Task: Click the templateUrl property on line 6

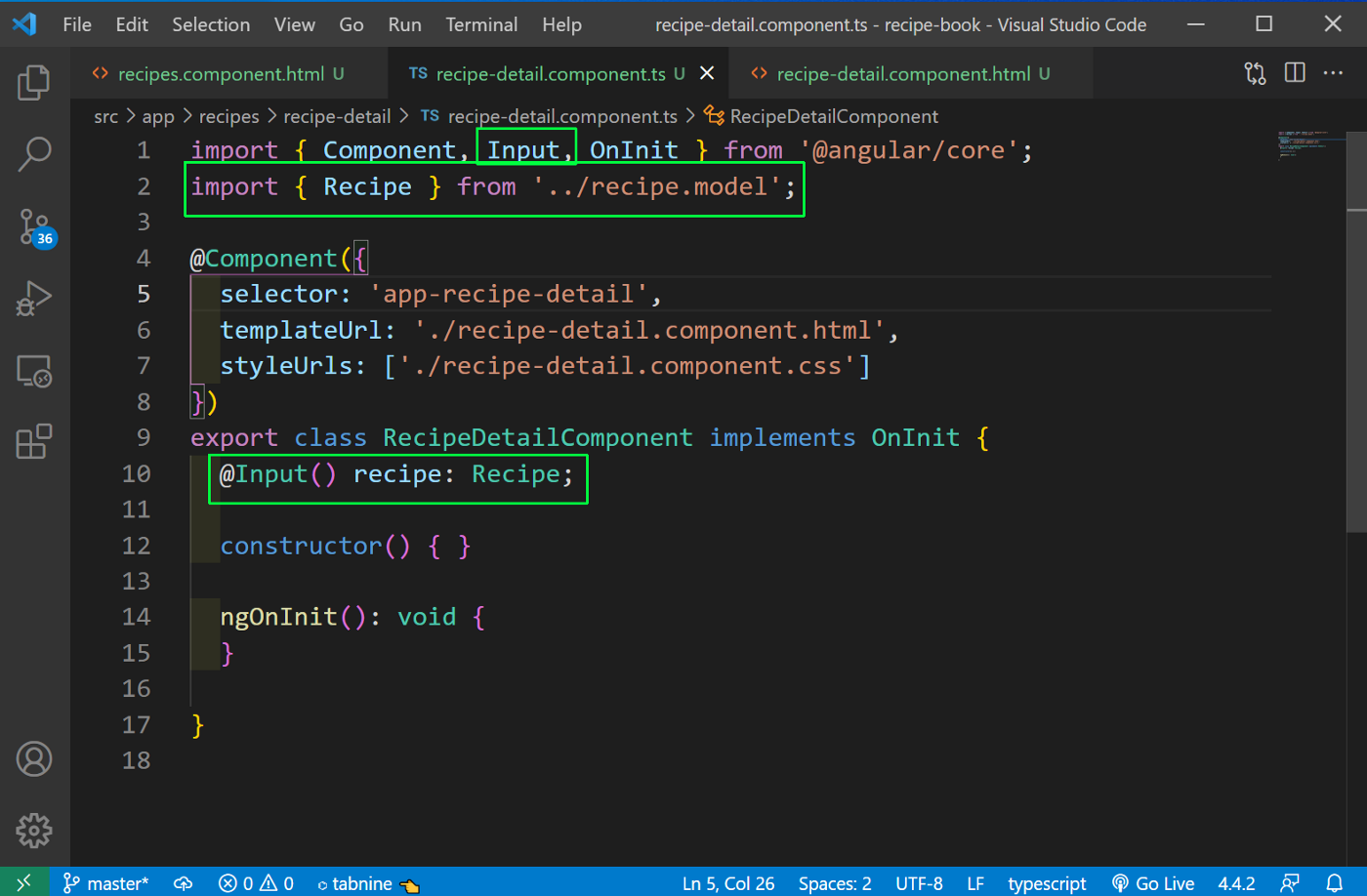Action: click(x=301, y=330)
